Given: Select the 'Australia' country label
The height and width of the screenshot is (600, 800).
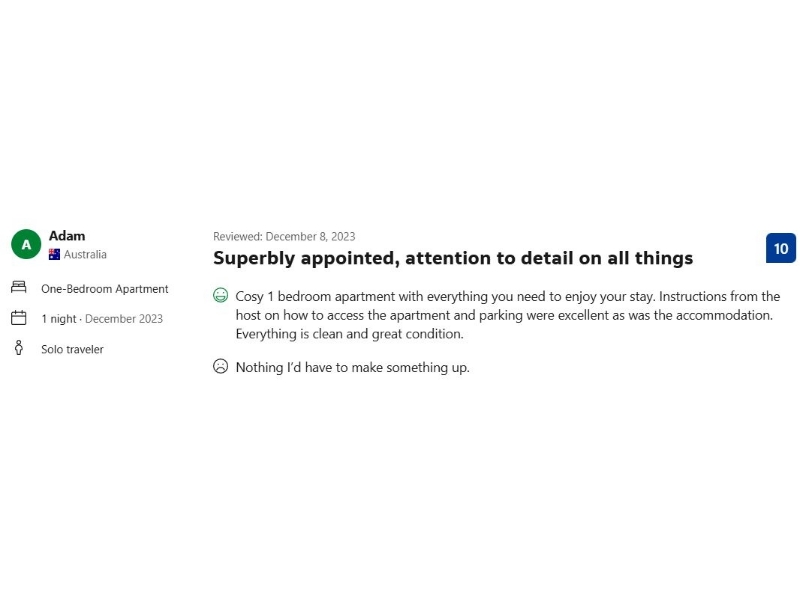Looking at the screenshot, I should click(85, 255).
